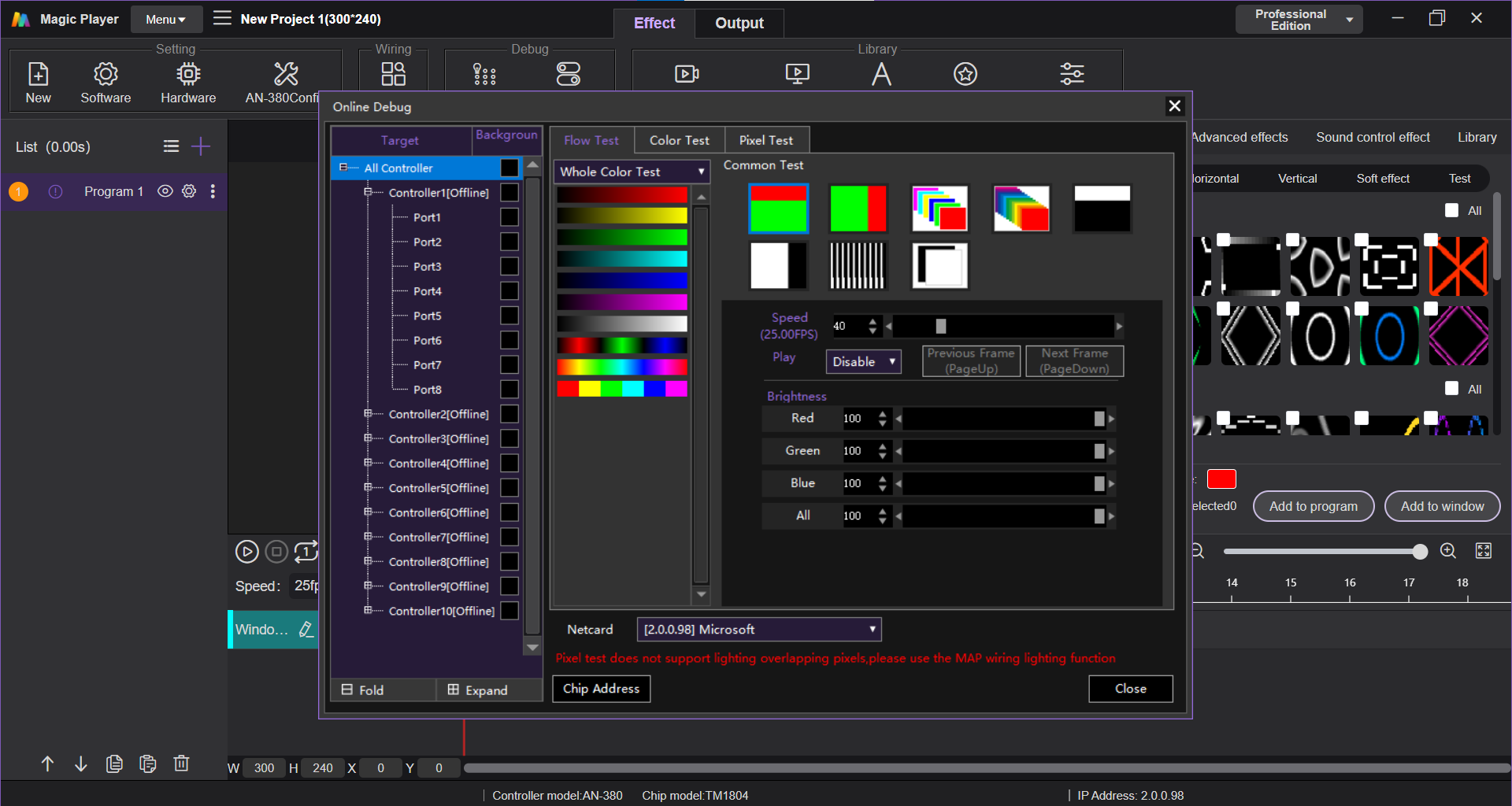Open the Menu dropdown
This screenshot has width=1512, height=806.
pos(166,19)
